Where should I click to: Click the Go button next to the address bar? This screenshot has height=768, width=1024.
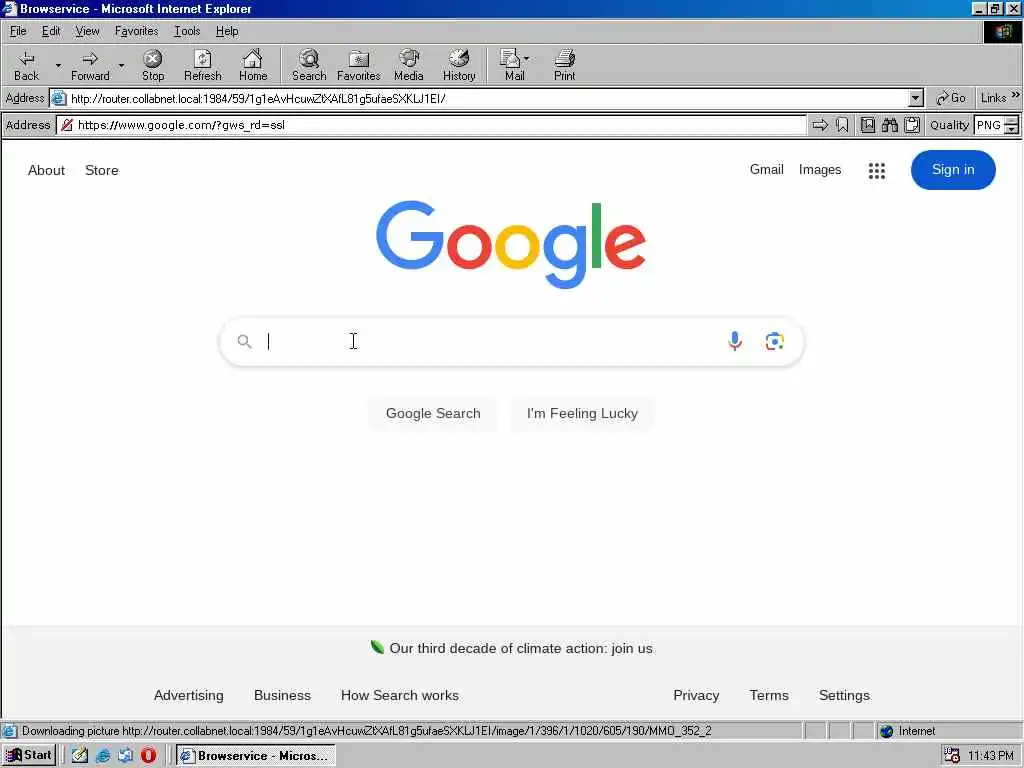(951, 98)
